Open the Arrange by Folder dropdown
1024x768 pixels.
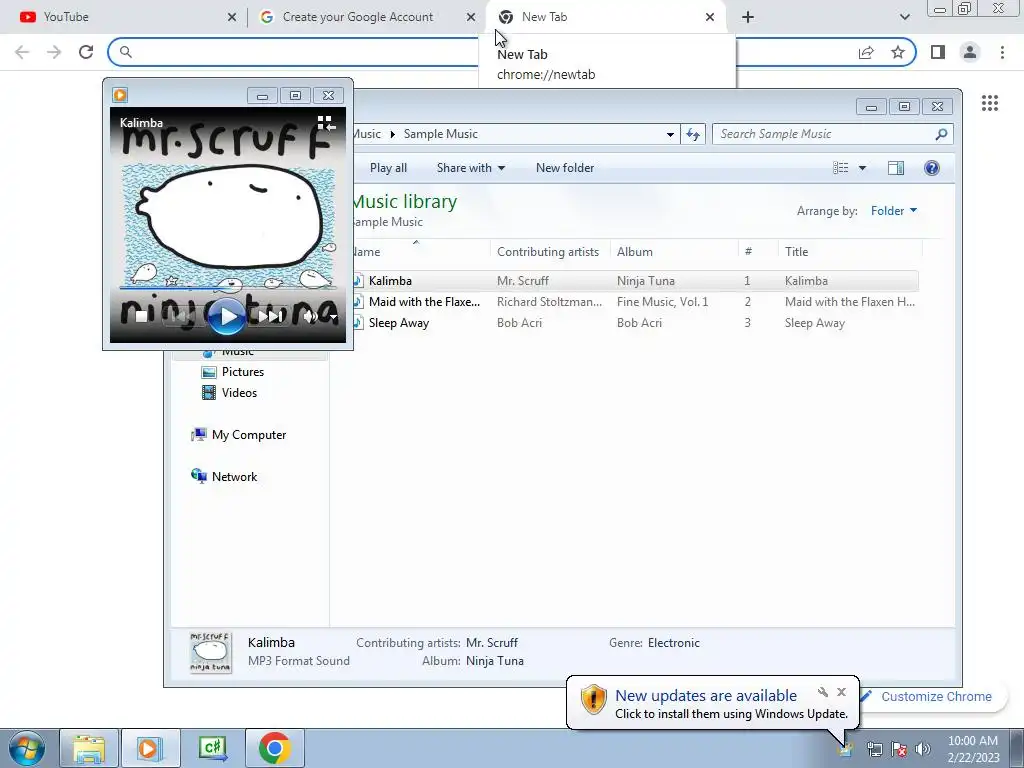coord(894,211)
